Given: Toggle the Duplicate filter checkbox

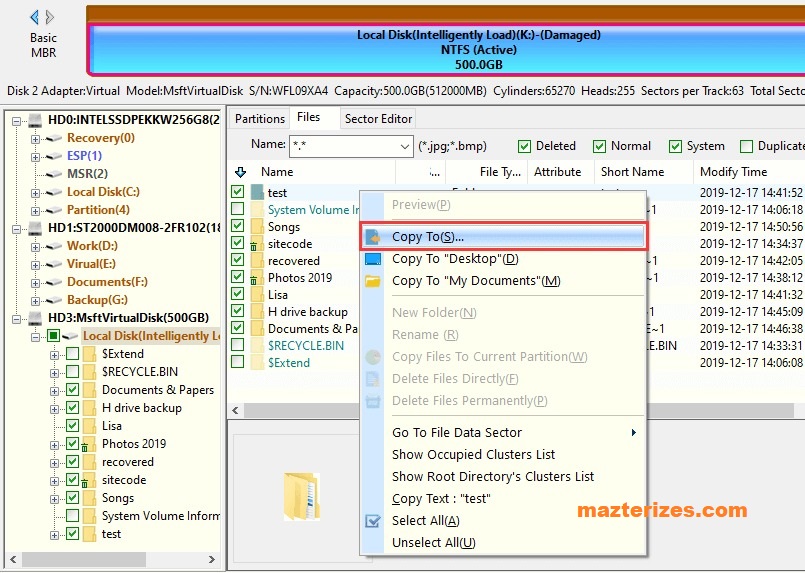Looking at the screenshot, I should [x=746, y=146].
